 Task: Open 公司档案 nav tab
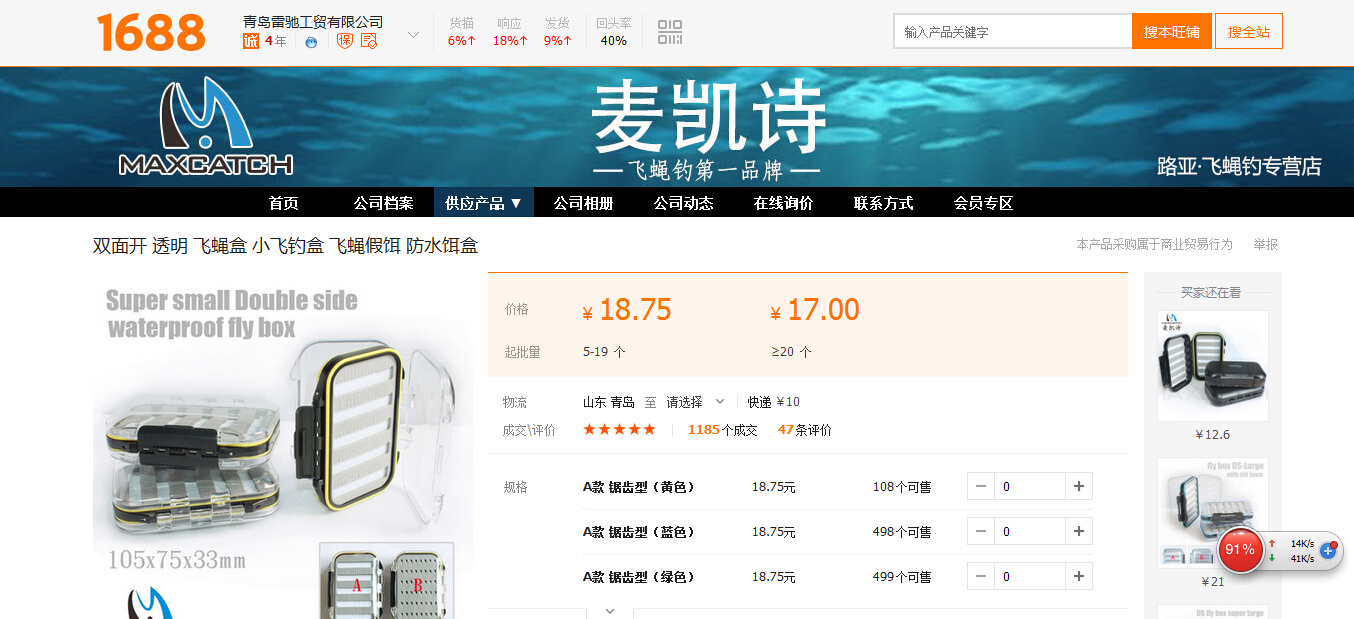click(x=384, y=203)
